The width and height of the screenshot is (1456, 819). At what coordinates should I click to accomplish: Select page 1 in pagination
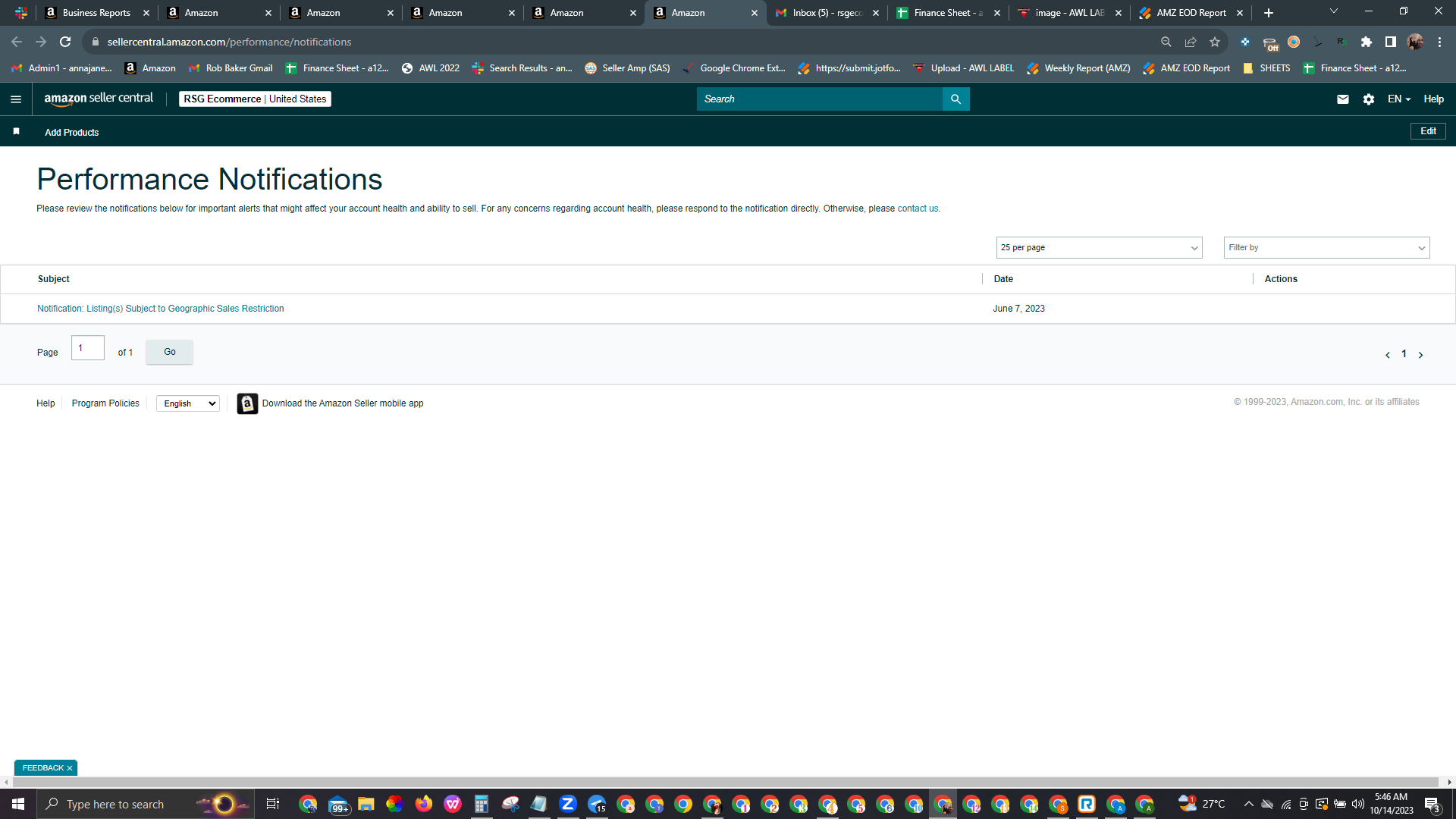click(x=1404, y=354)
